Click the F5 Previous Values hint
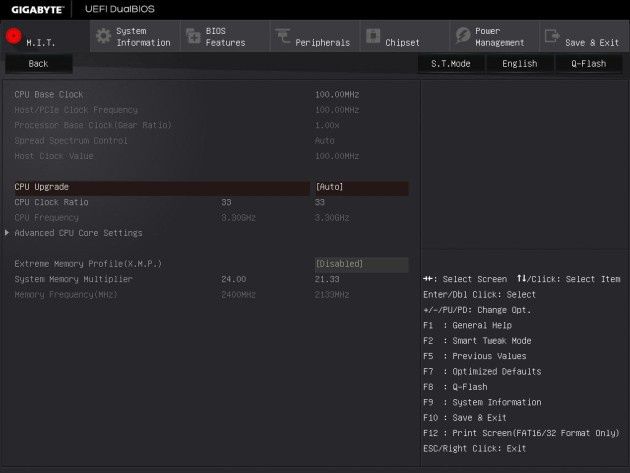This screenshot has height=473, width=630. [x=475, y=356]
